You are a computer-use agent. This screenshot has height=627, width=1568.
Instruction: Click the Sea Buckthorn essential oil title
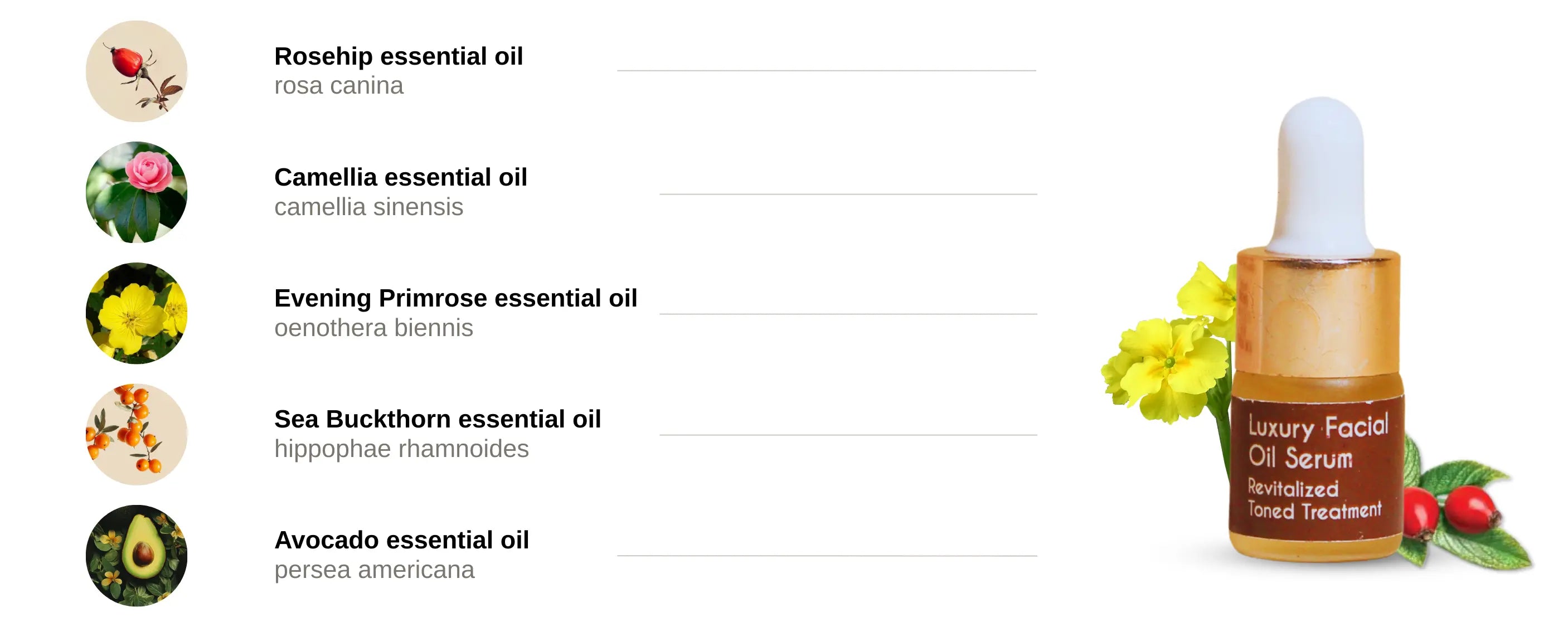(438, 420)
